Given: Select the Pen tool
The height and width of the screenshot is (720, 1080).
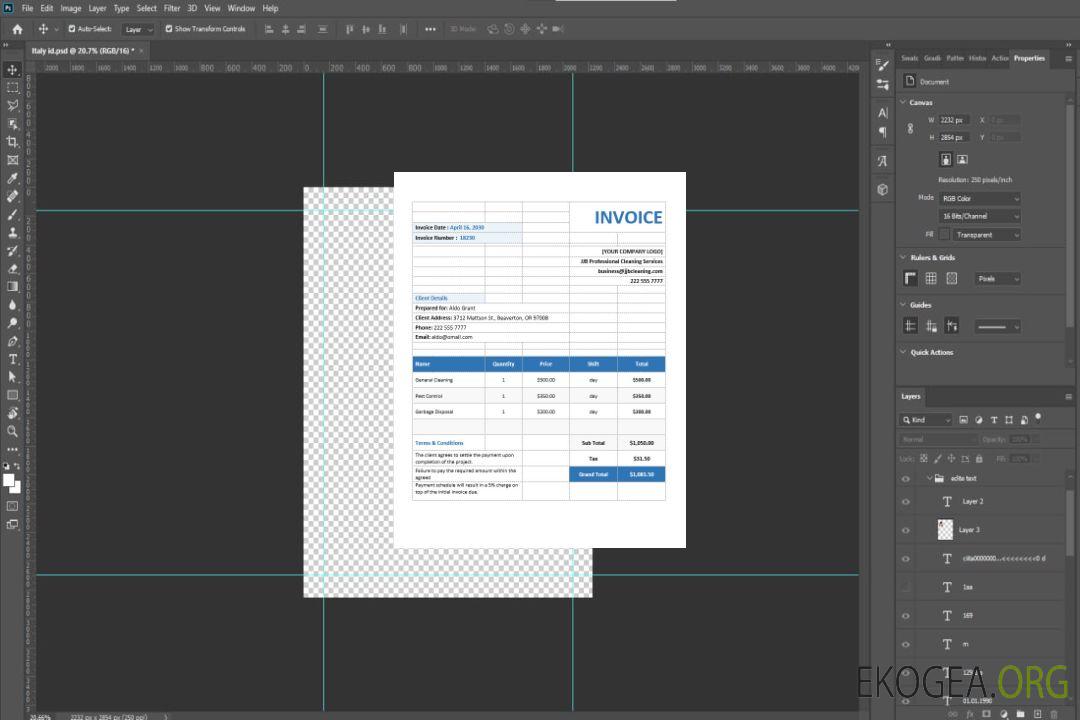Looking at the screenshot, I should [x=12, y=340].
